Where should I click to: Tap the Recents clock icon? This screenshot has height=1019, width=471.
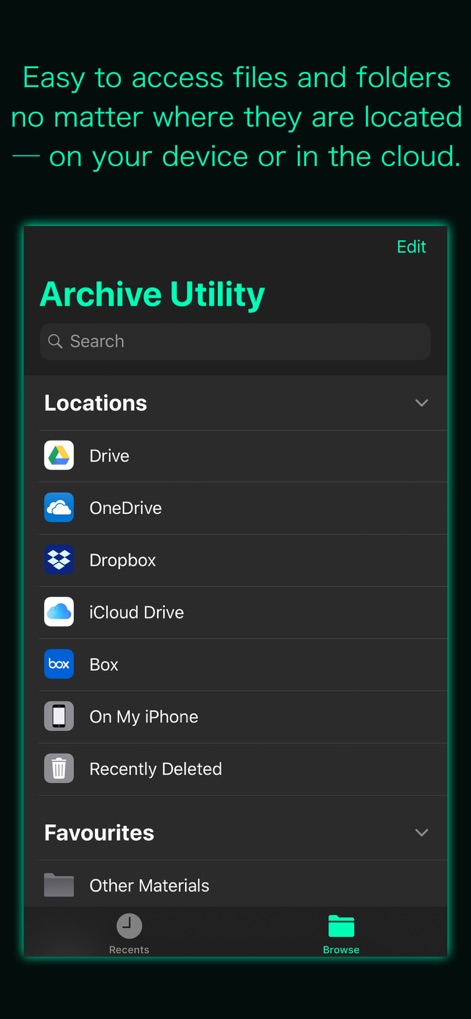(129, 925)
